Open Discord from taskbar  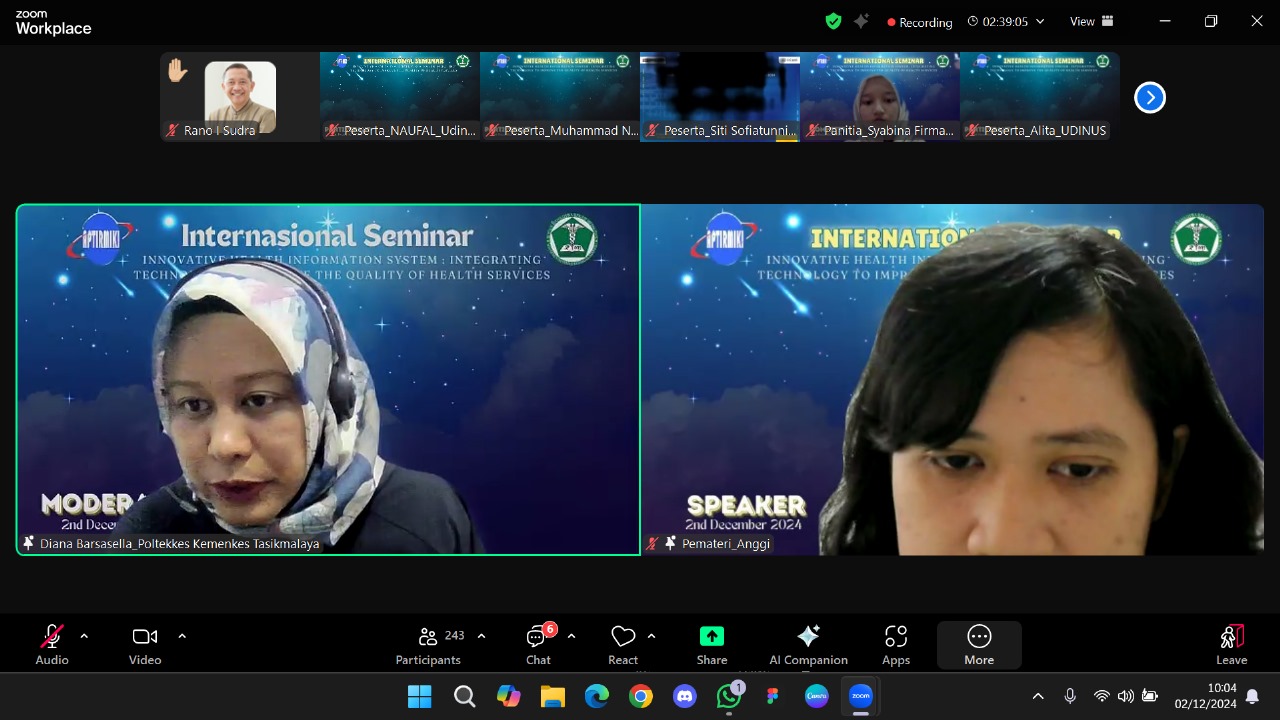click(x=685, y=696)
